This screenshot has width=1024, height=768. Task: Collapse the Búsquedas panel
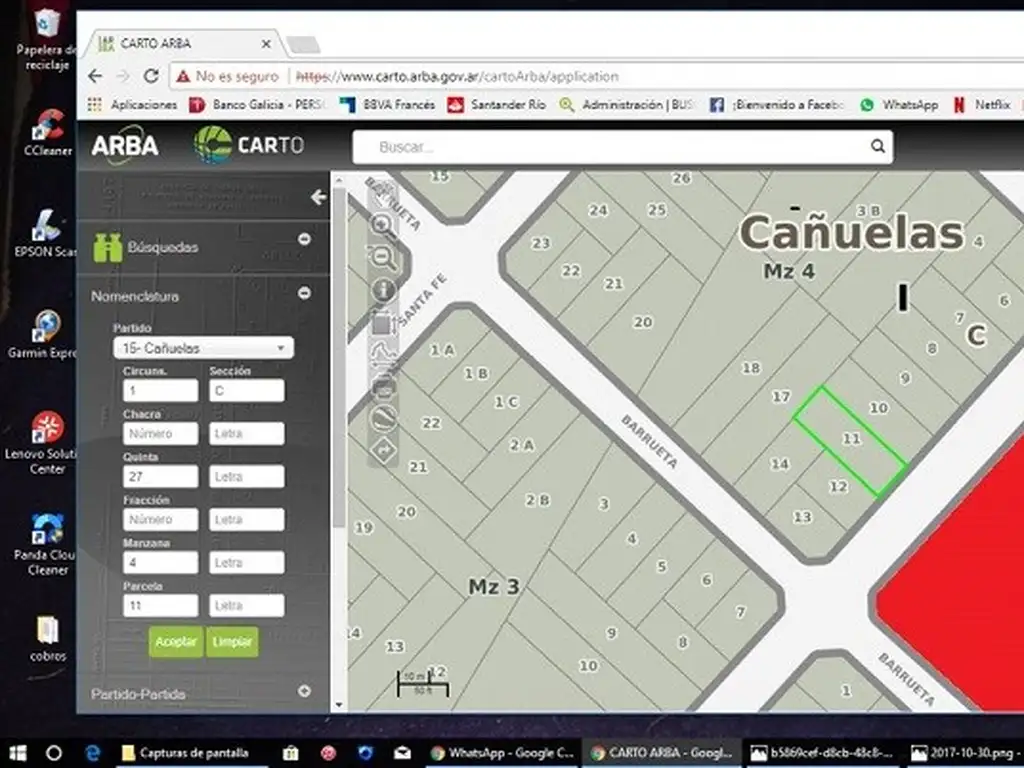tap(304, 239)
